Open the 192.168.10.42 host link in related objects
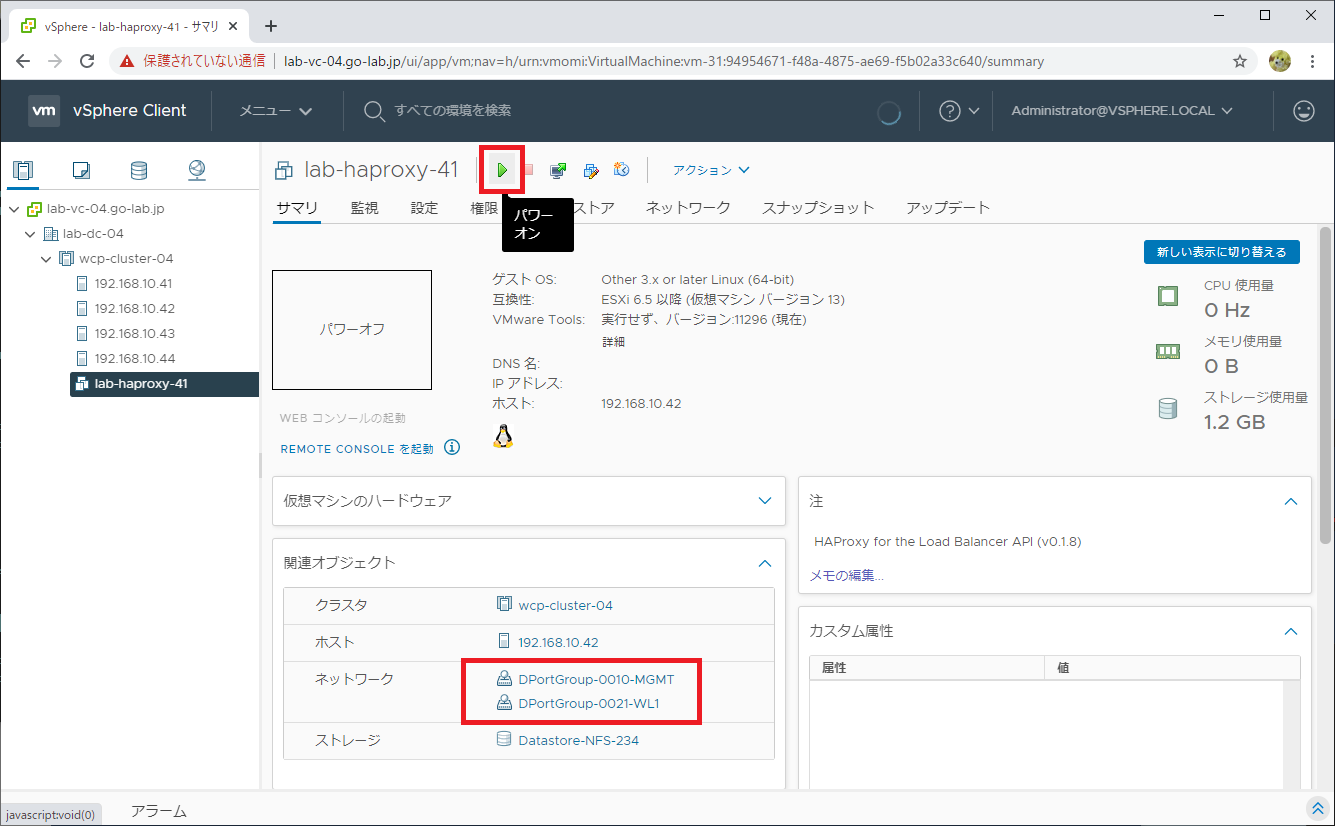1335x826 pixels. coord(558,642)
